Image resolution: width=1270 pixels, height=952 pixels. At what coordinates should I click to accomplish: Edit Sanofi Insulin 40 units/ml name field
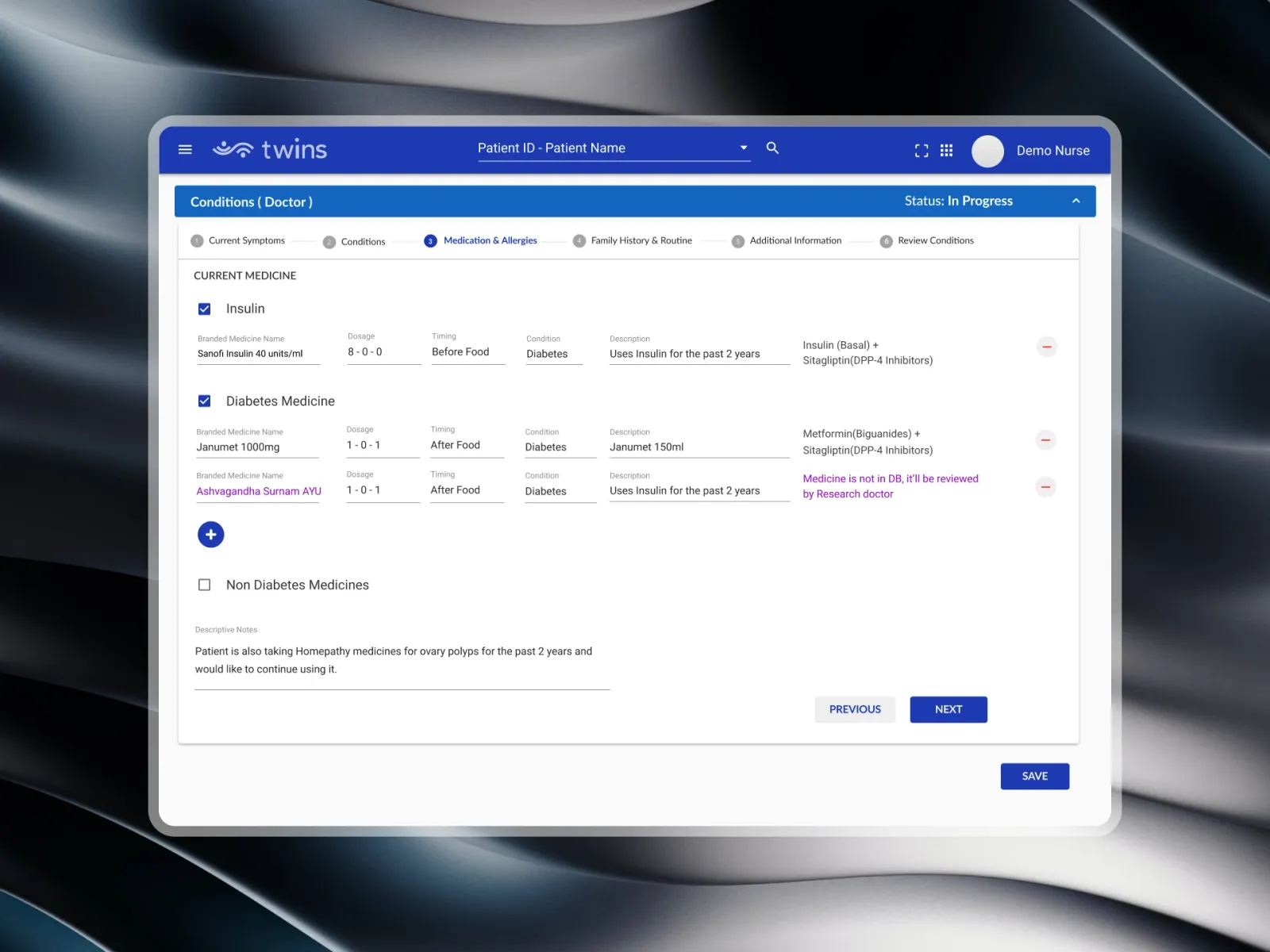point(259,349)
